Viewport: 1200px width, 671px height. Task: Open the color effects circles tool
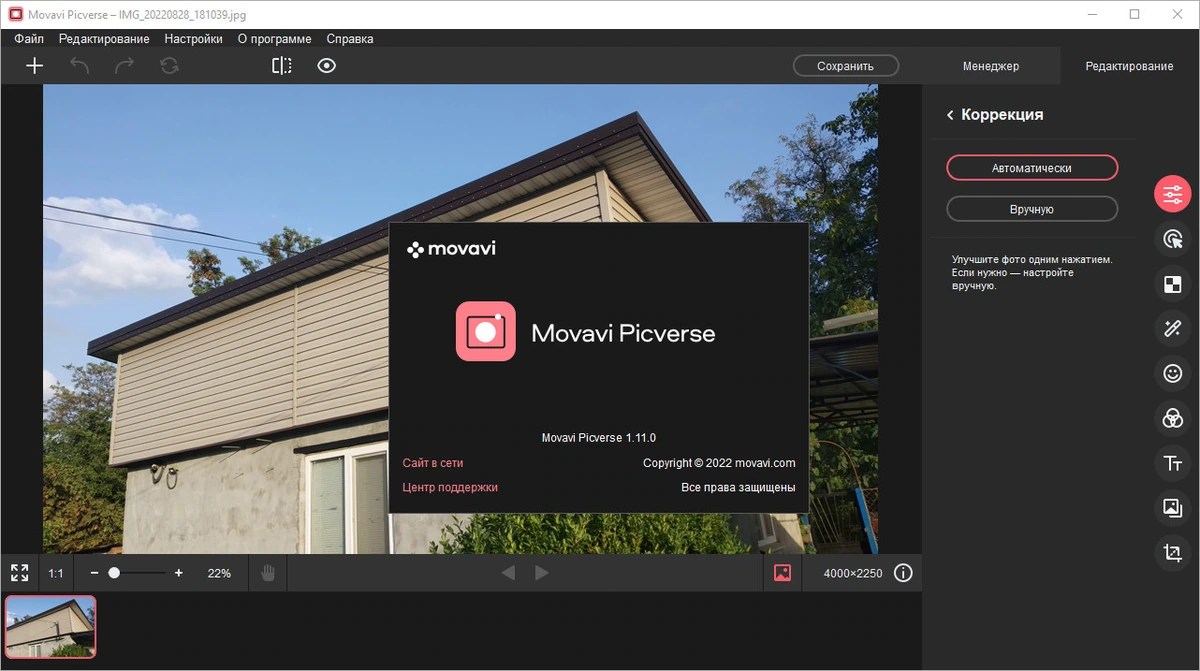(1173, 418)
